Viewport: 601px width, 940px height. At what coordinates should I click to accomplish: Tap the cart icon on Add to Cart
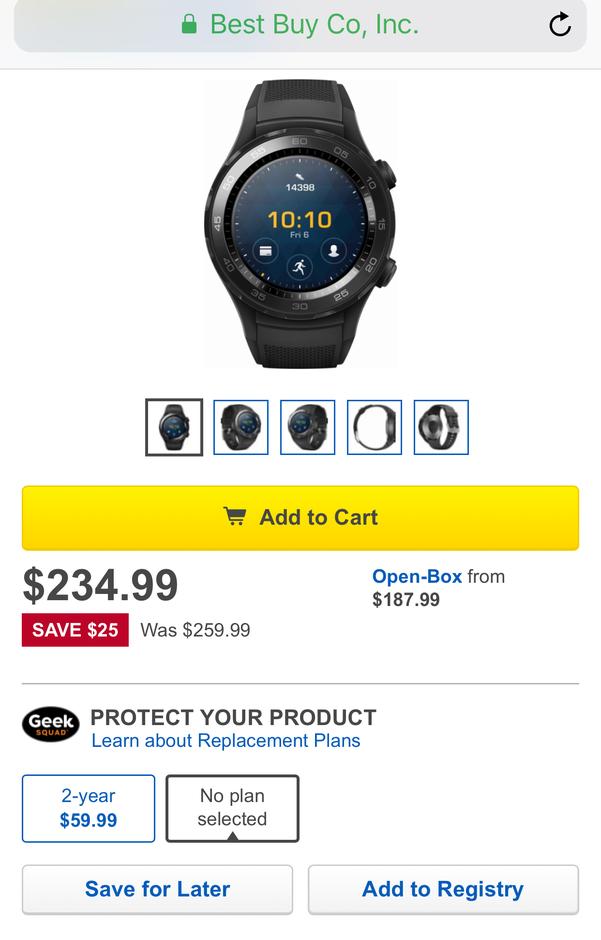pos(235,516)
